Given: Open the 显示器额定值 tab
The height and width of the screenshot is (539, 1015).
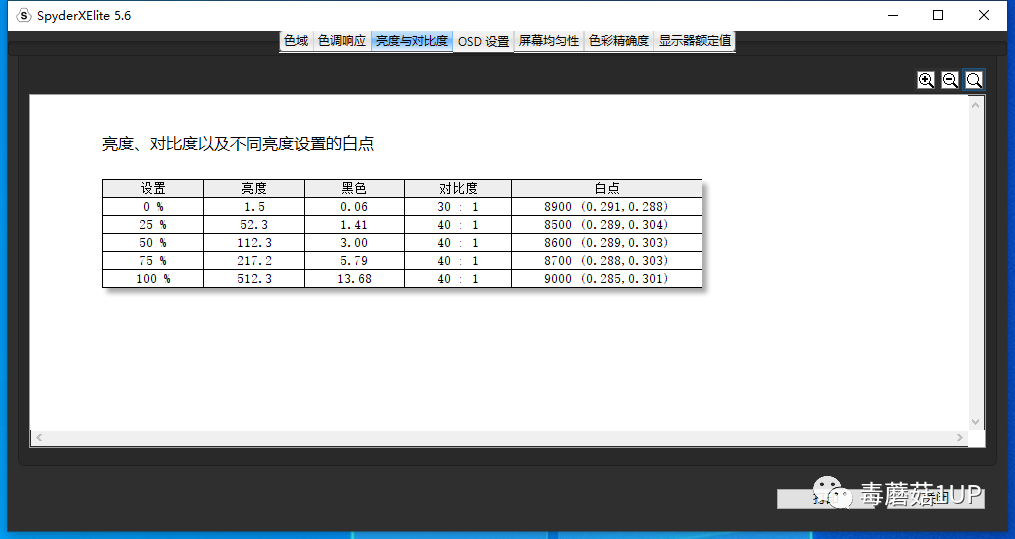Looking at the screenshot, I should click(x=695, y=41).
